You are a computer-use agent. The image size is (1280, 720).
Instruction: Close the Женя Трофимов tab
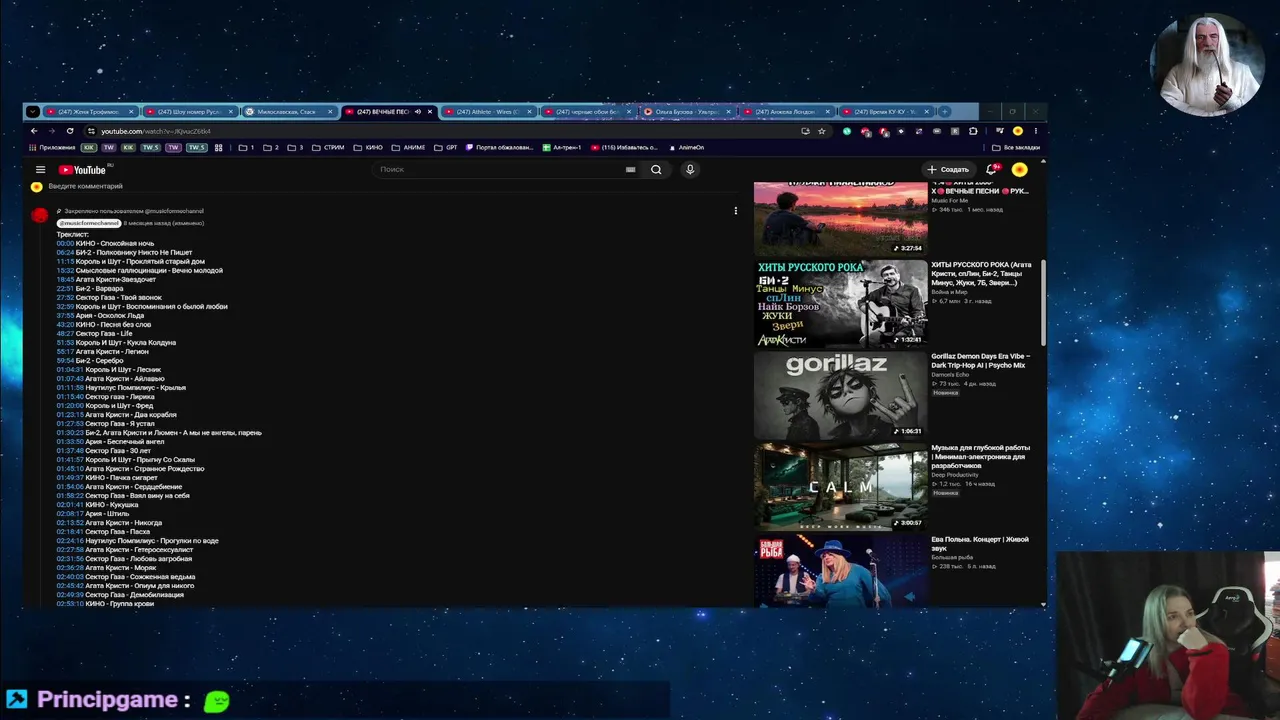131,112
